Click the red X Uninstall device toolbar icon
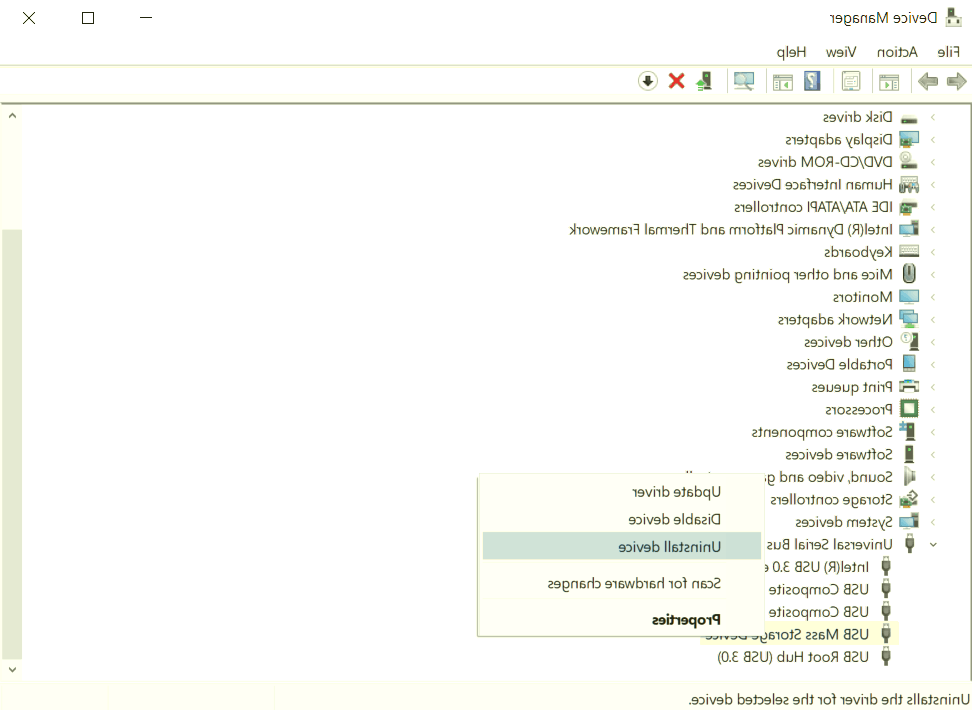This screenshot has width=972, height=710. pyautogui.click(x=677, y=81)
